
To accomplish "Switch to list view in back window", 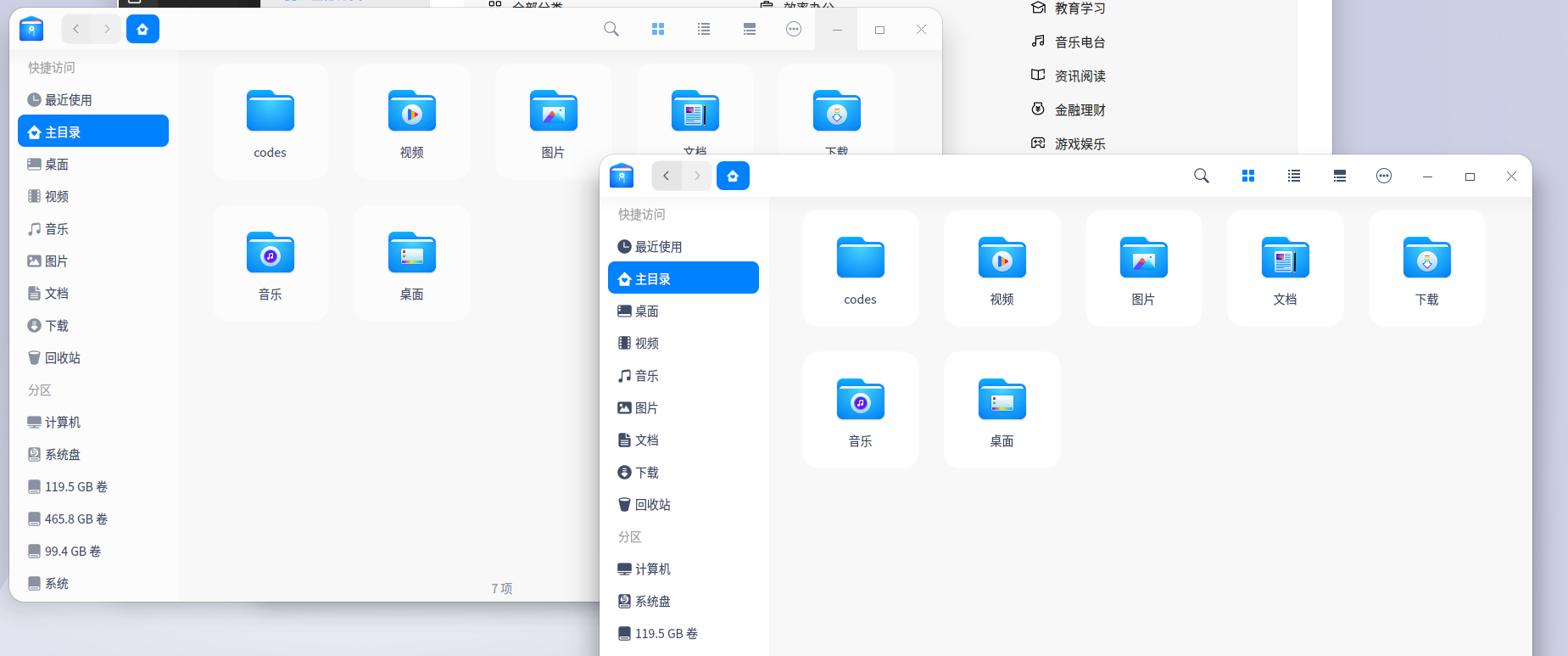I will coord(703,29).
